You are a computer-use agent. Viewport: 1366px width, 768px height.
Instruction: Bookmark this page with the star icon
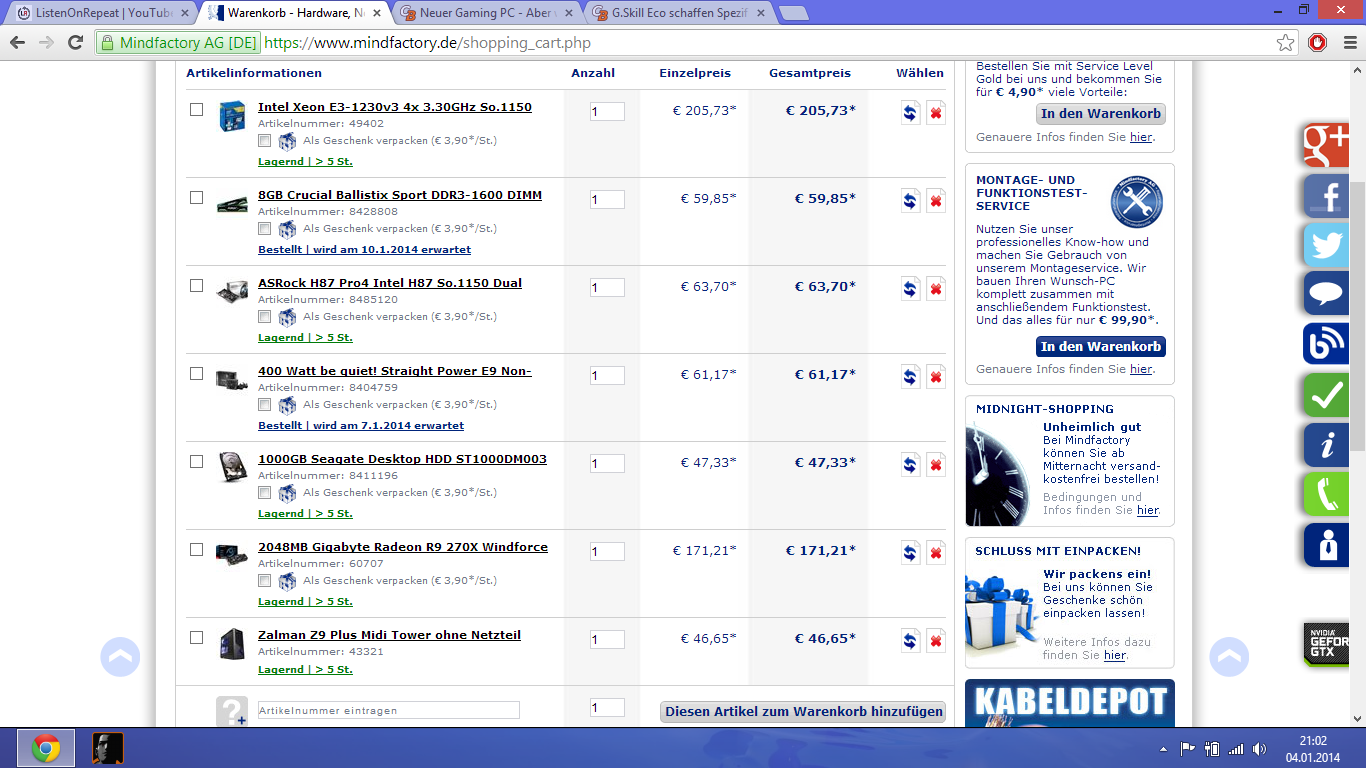[1286, 43]
